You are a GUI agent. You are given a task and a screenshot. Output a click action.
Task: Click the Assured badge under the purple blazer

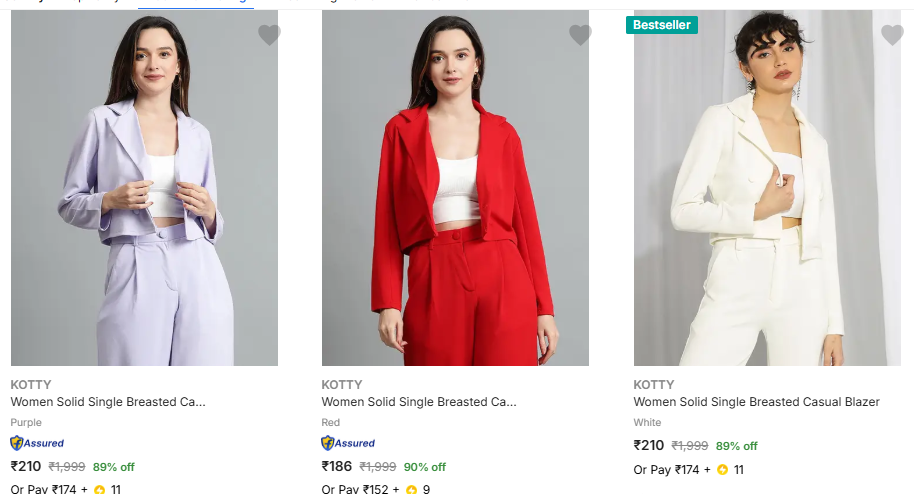pos(37,443)
